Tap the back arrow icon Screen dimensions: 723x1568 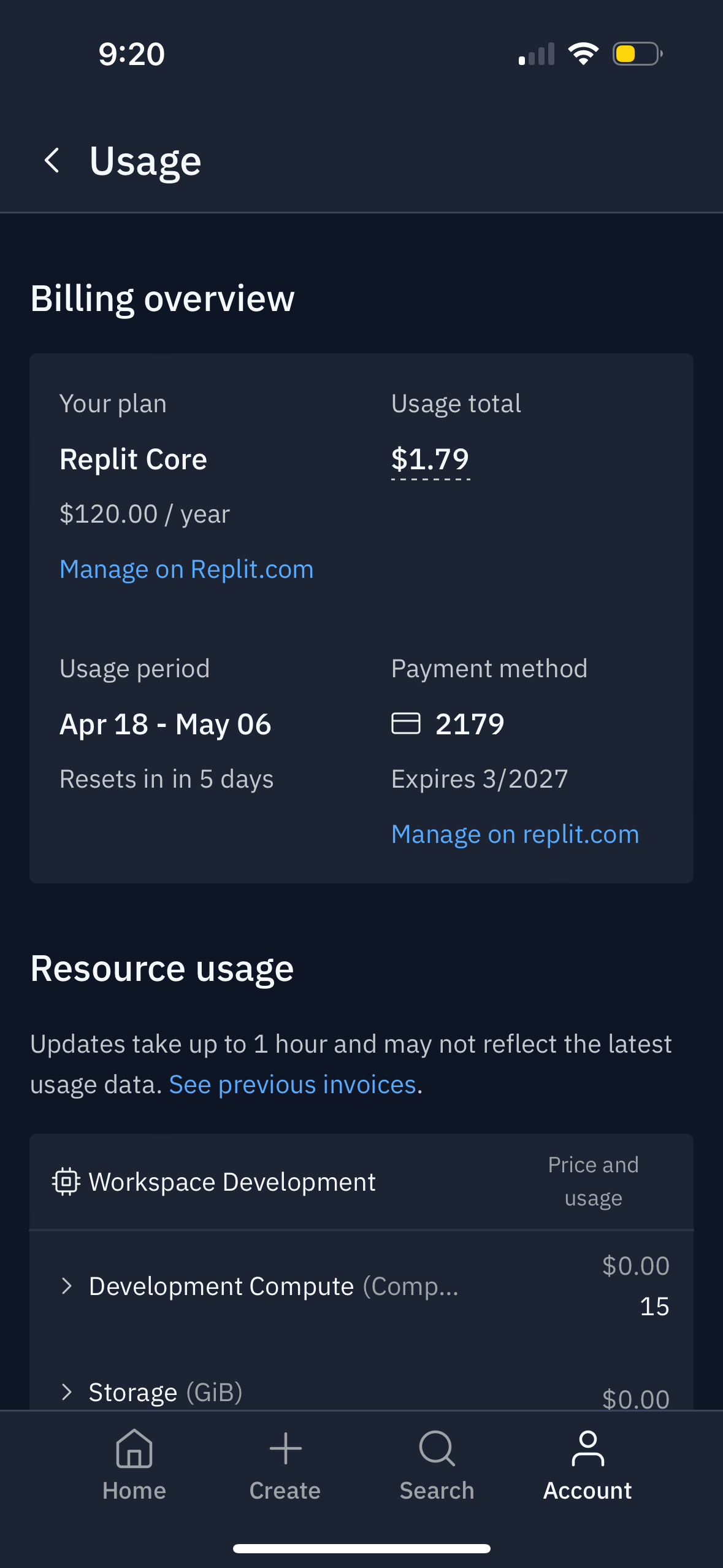click(x=53, y=161)
